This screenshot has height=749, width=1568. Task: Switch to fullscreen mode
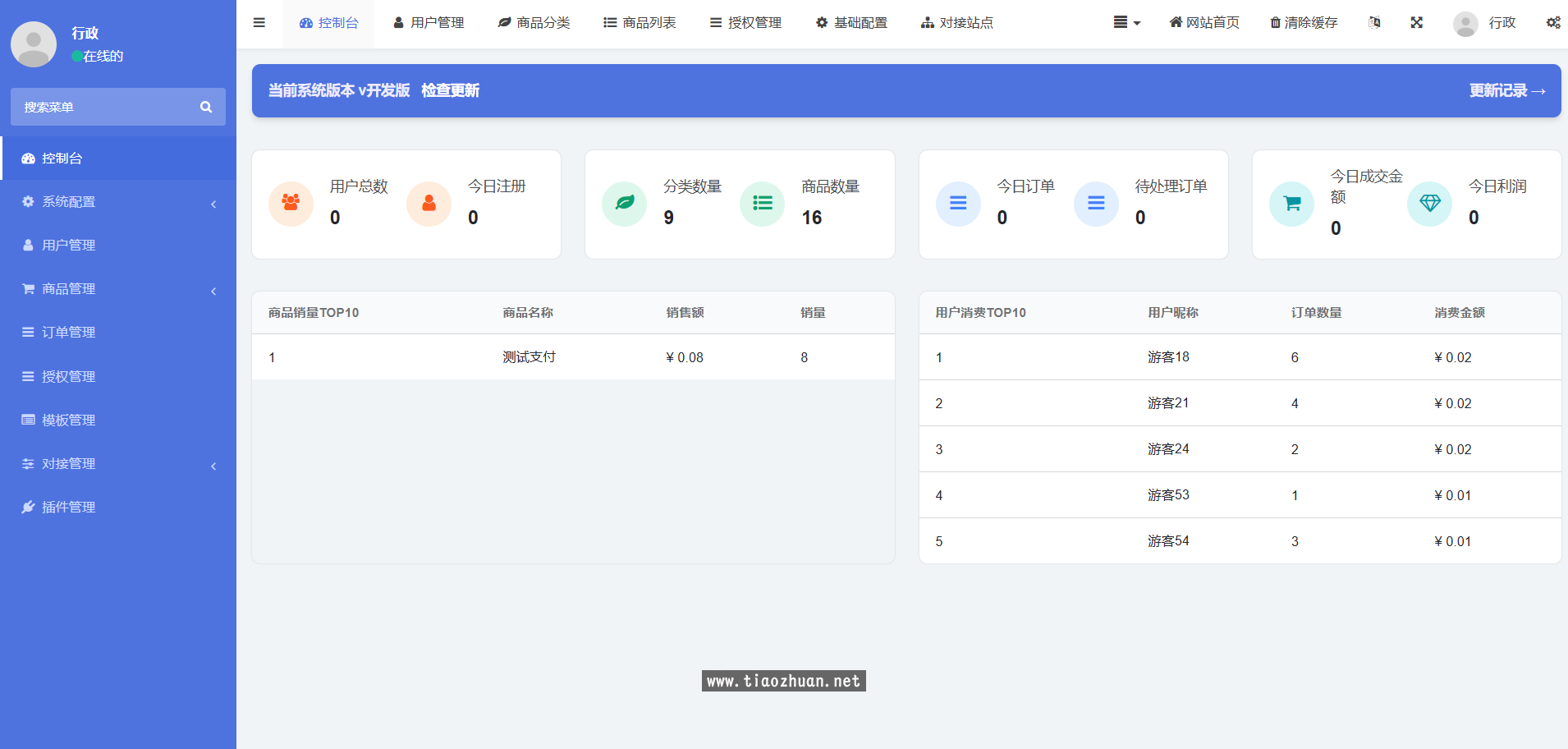click(x=1418, y=22)
